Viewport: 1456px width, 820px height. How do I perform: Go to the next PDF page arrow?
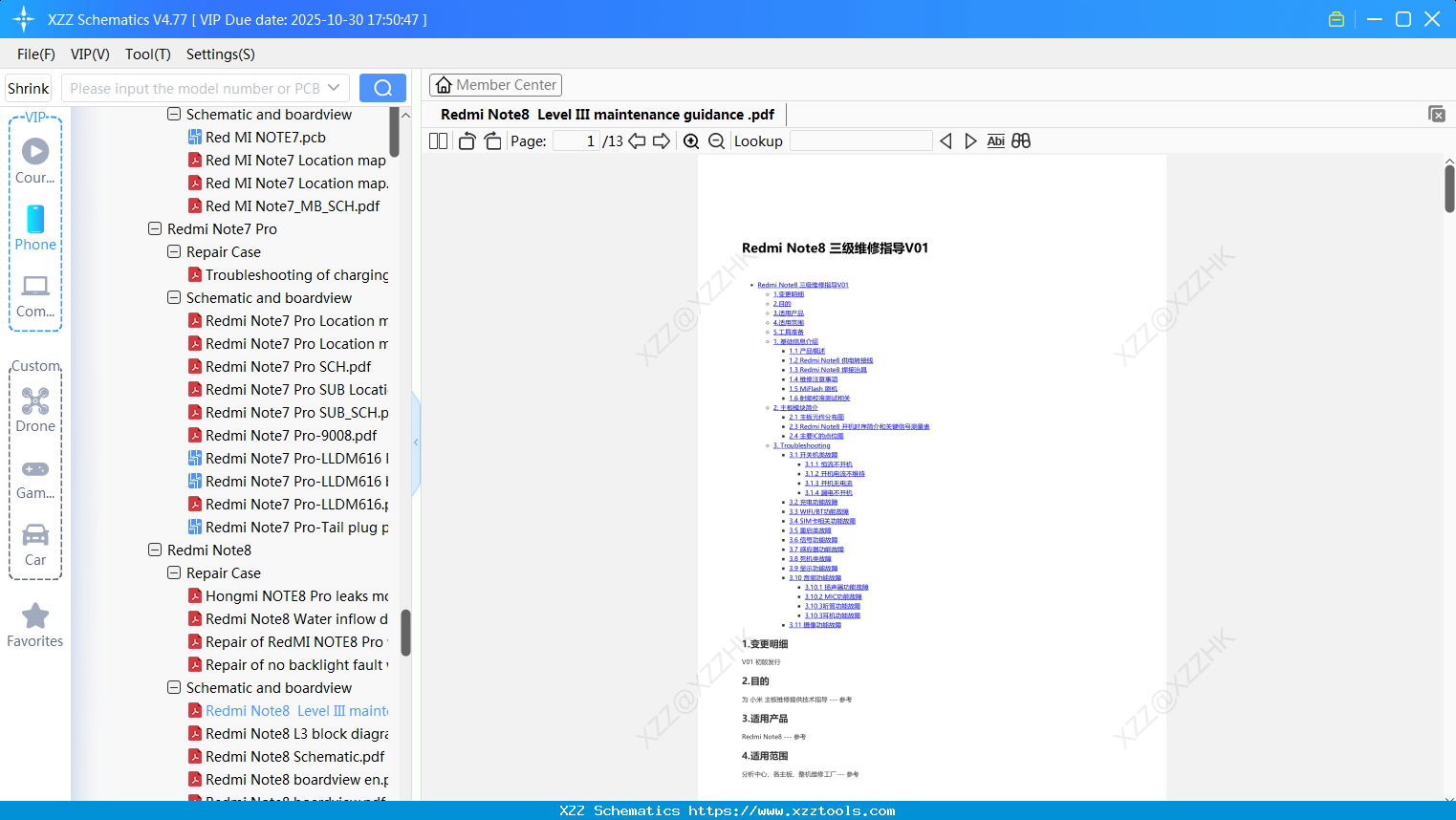(662, 141)
